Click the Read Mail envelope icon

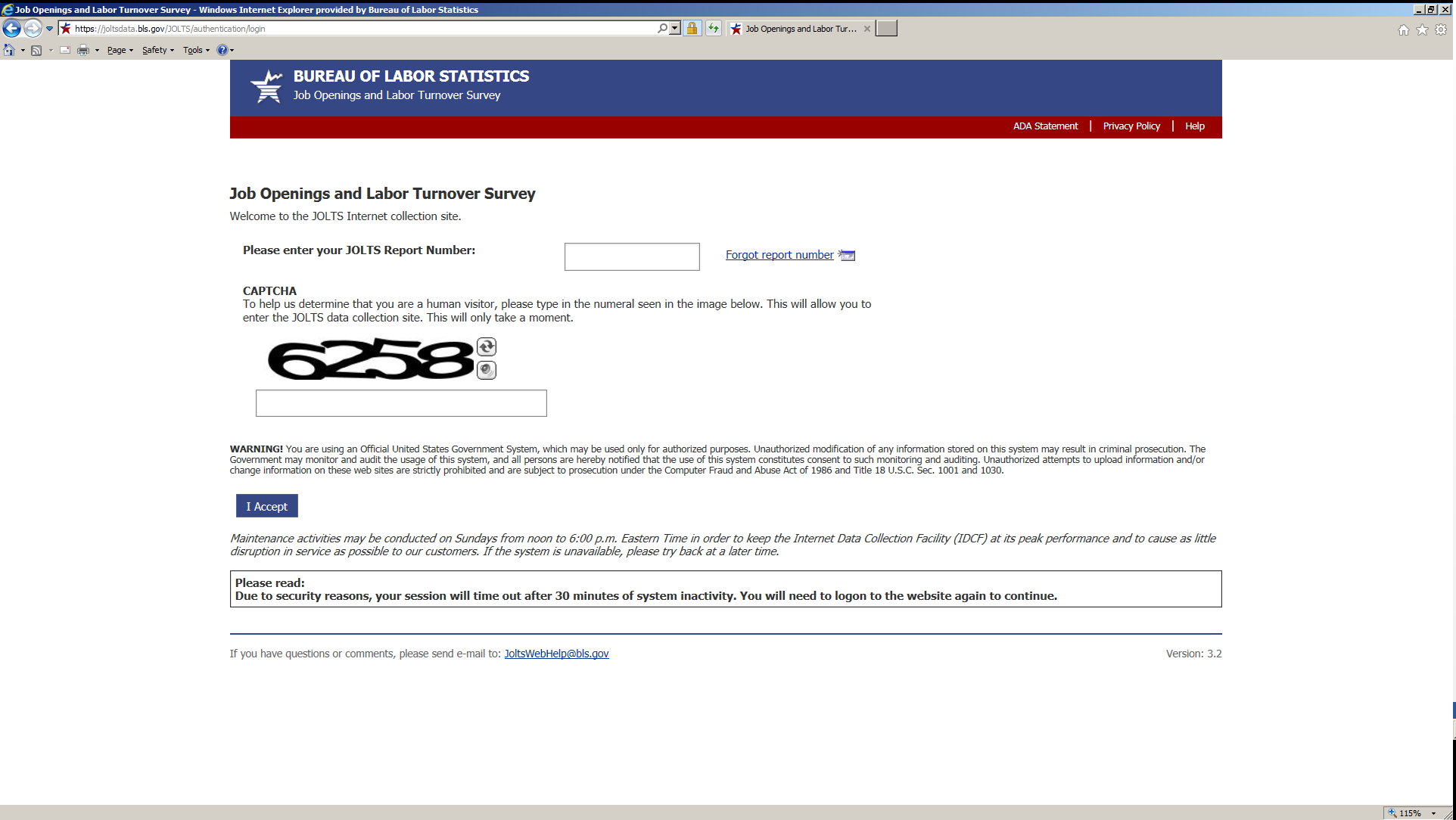point(65,50)
